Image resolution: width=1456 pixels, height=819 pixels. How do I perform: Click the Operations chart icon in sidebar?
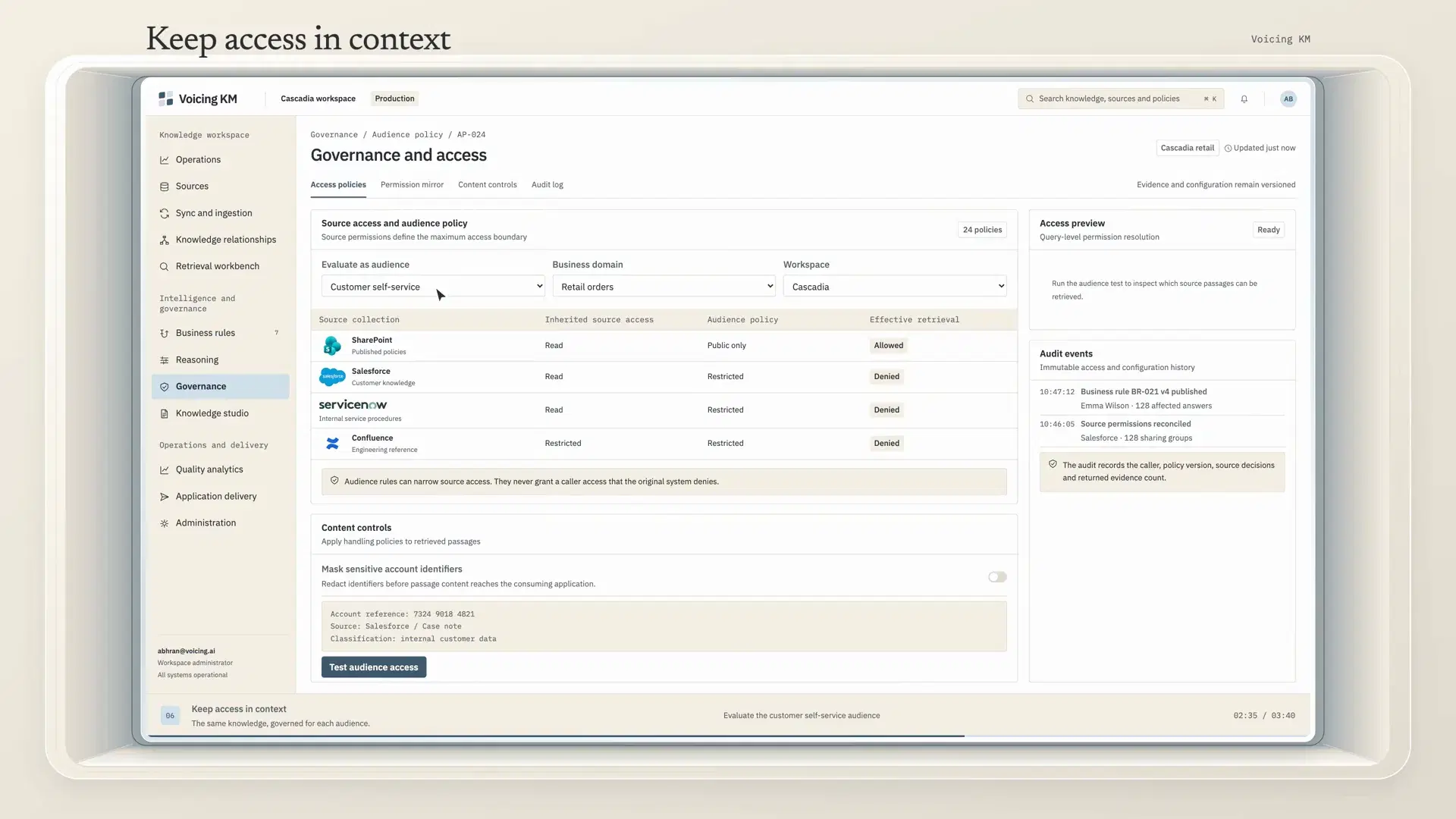point(165,160)
